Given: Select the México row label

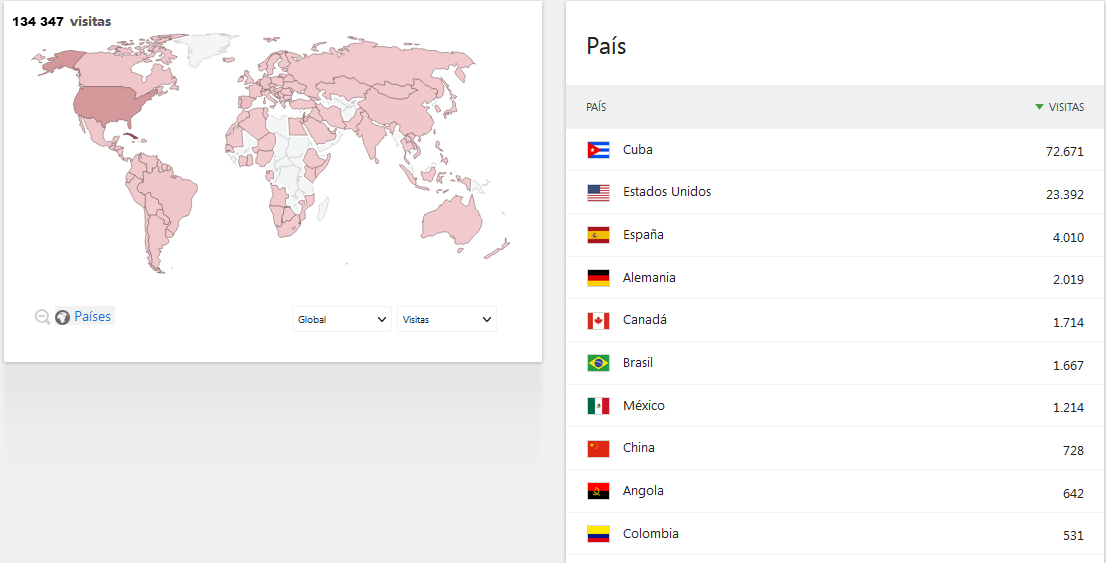Looking at the screenshot, I should pyautogui.click(x=643, y=406).
